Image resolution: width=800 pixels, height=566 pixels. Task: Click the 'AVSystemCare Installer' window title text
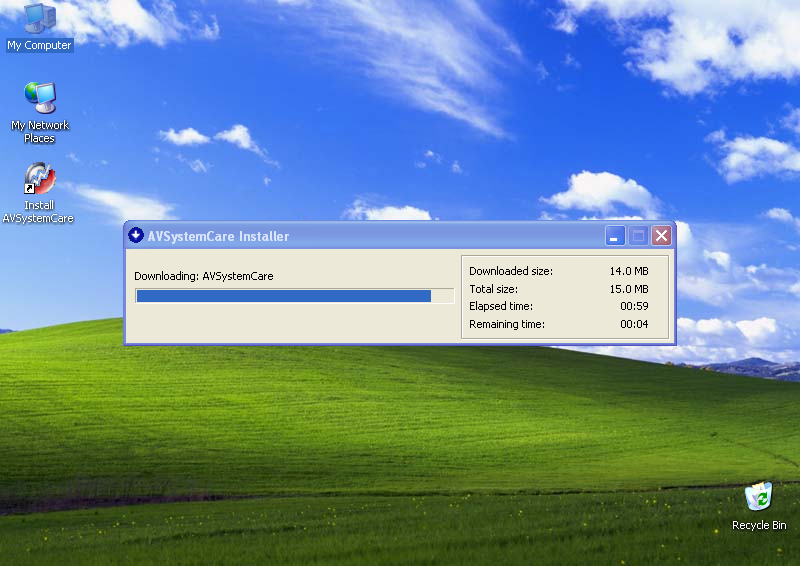point(218,236)
